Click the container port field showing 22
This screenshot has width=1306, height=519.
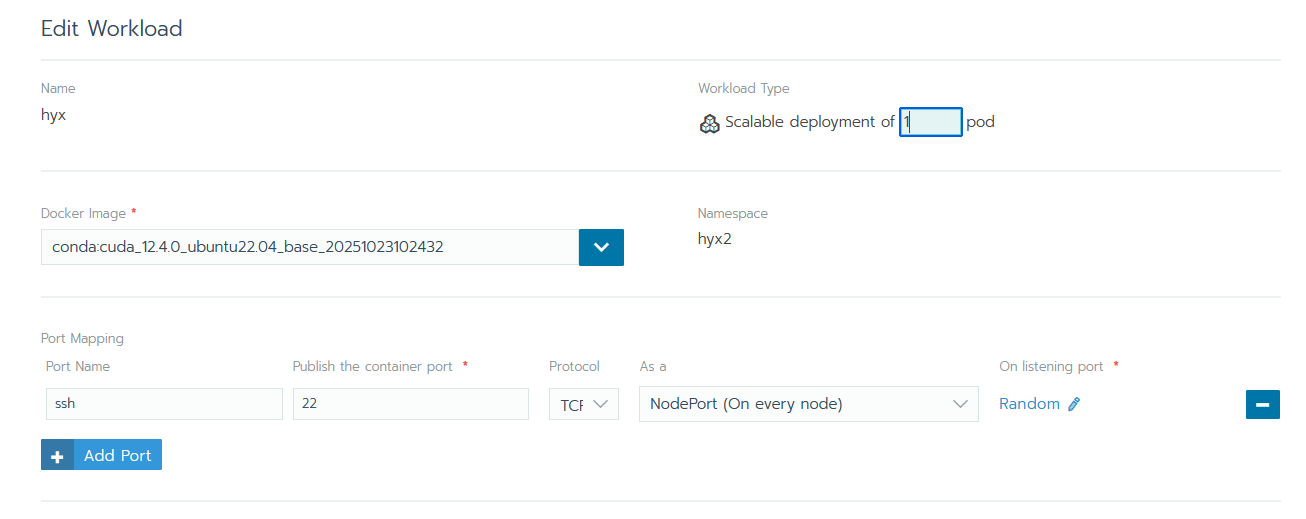410,404
